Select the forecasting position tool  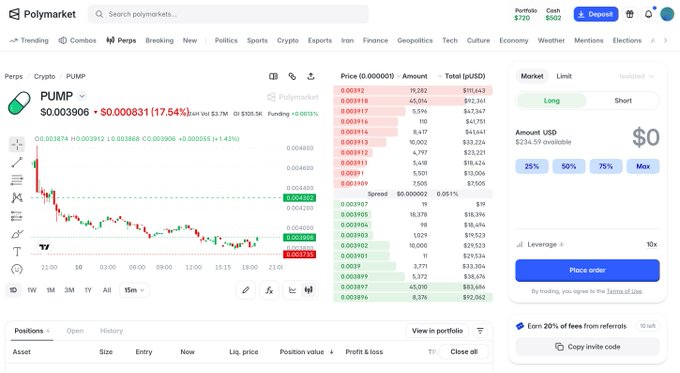17,216
